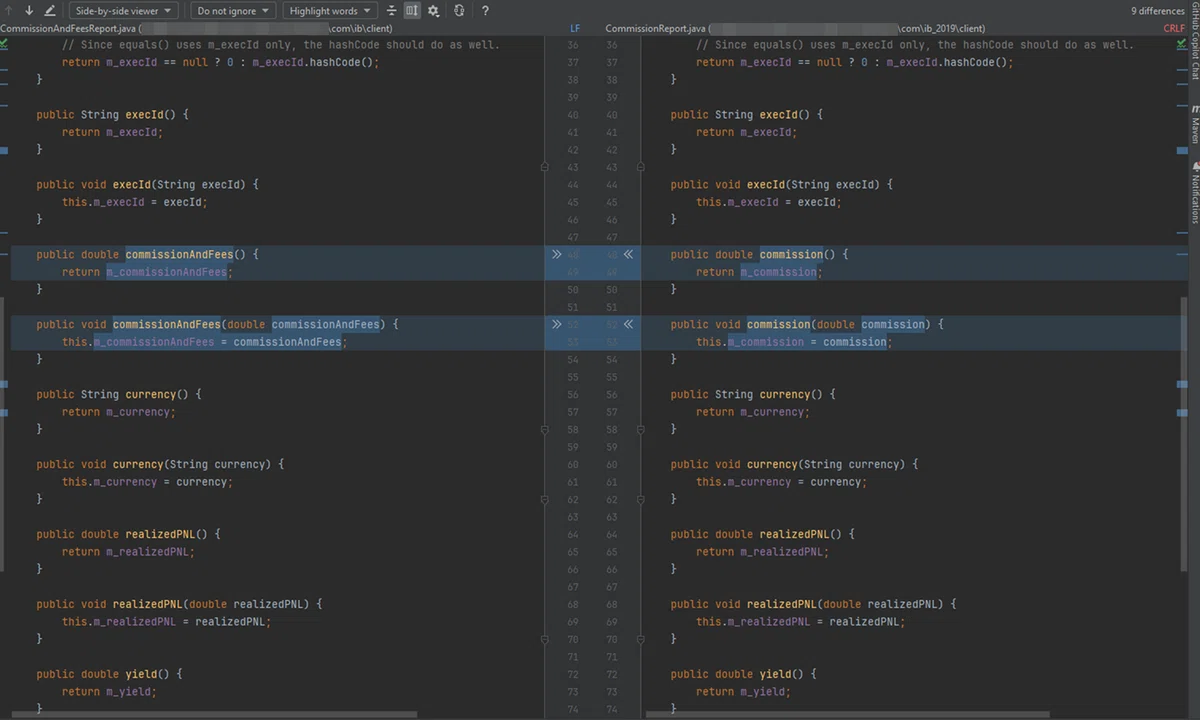Collapse unchanged fragments in the diff
The image size is (1200, 720).
391,10
